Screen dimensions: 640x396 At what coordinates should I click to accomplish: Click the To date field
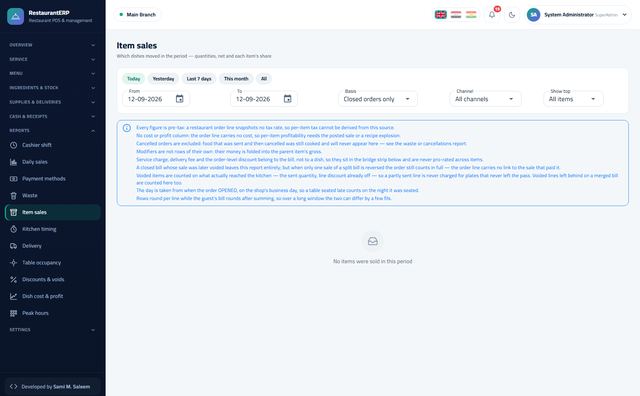264,99
